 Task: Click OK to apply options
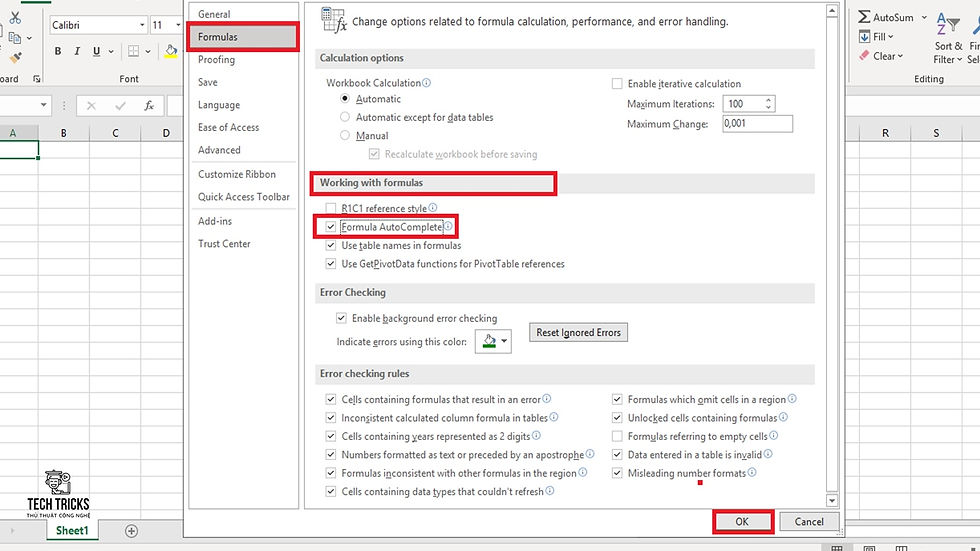742,522
